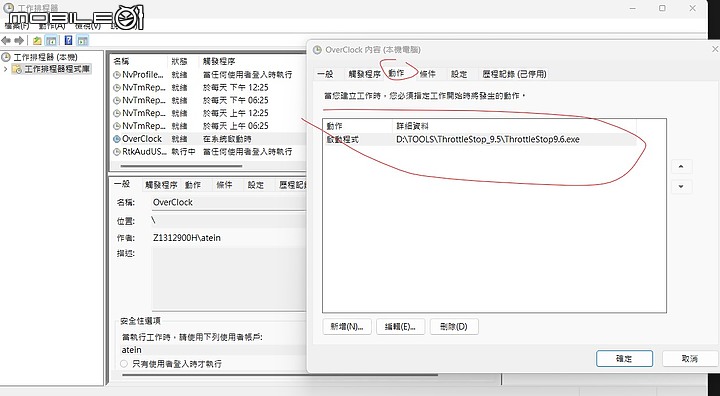Click the details pane bottom horizontal scrollbar

click(280, 374)
